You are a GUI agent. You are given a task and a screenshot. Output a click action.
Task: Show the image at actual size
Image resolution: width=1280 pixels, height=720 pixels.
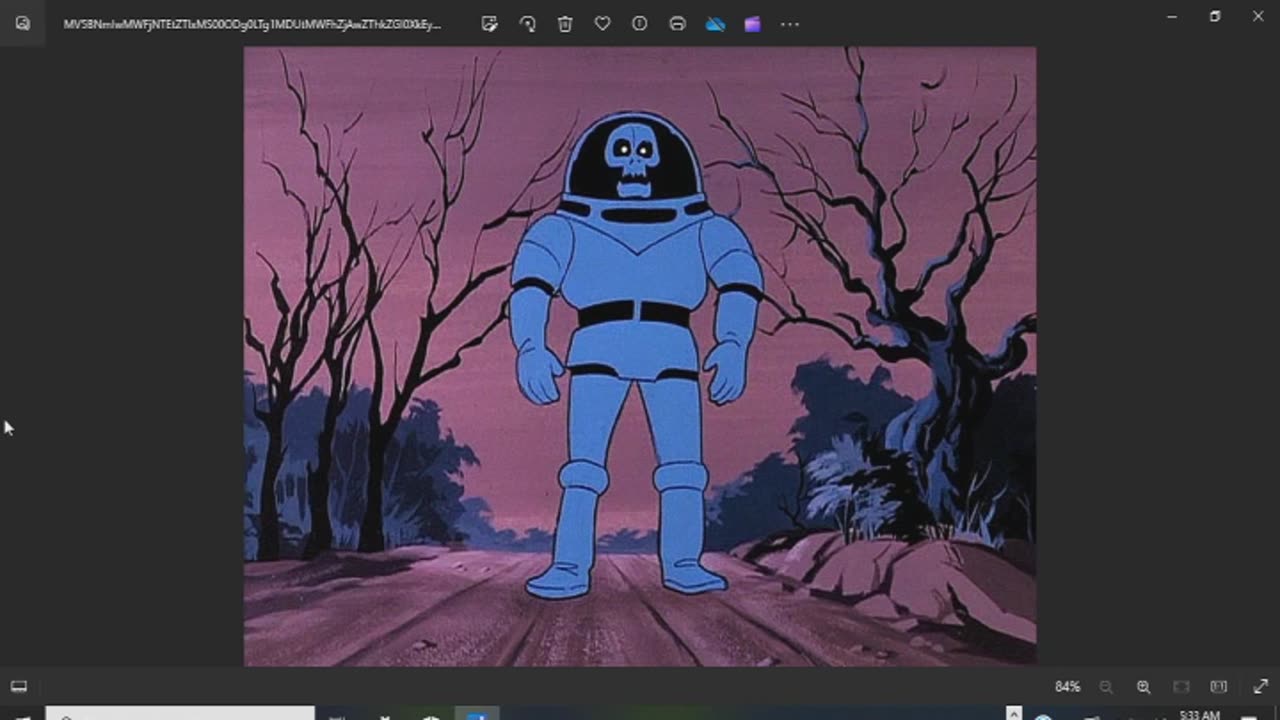[1219, 687]
